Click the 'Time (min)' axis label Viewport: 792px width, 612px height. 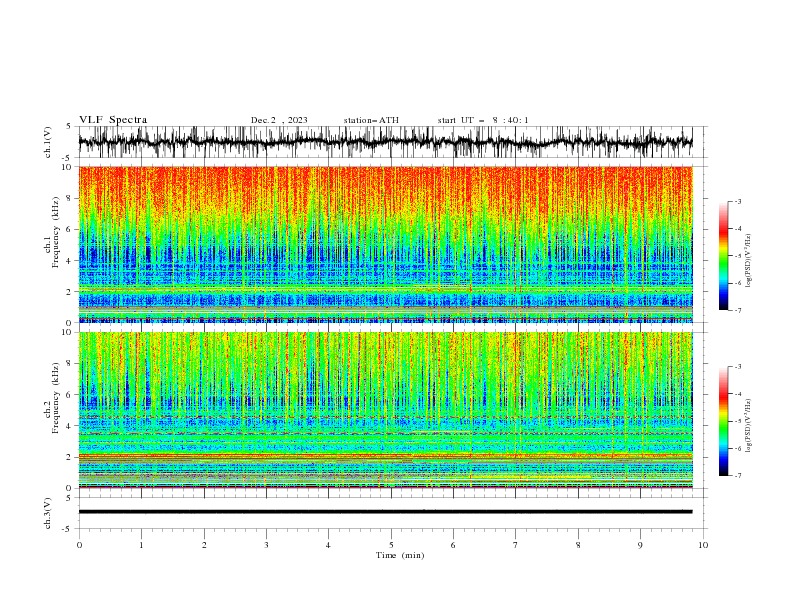tap(400, 555)
